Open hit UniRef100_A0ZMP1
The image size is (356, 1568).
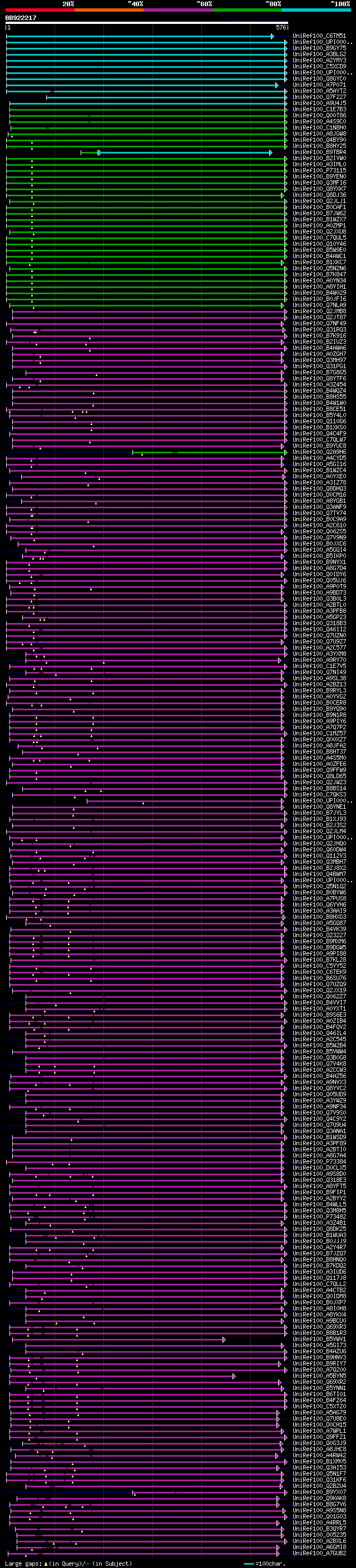[x=319, y=225]
